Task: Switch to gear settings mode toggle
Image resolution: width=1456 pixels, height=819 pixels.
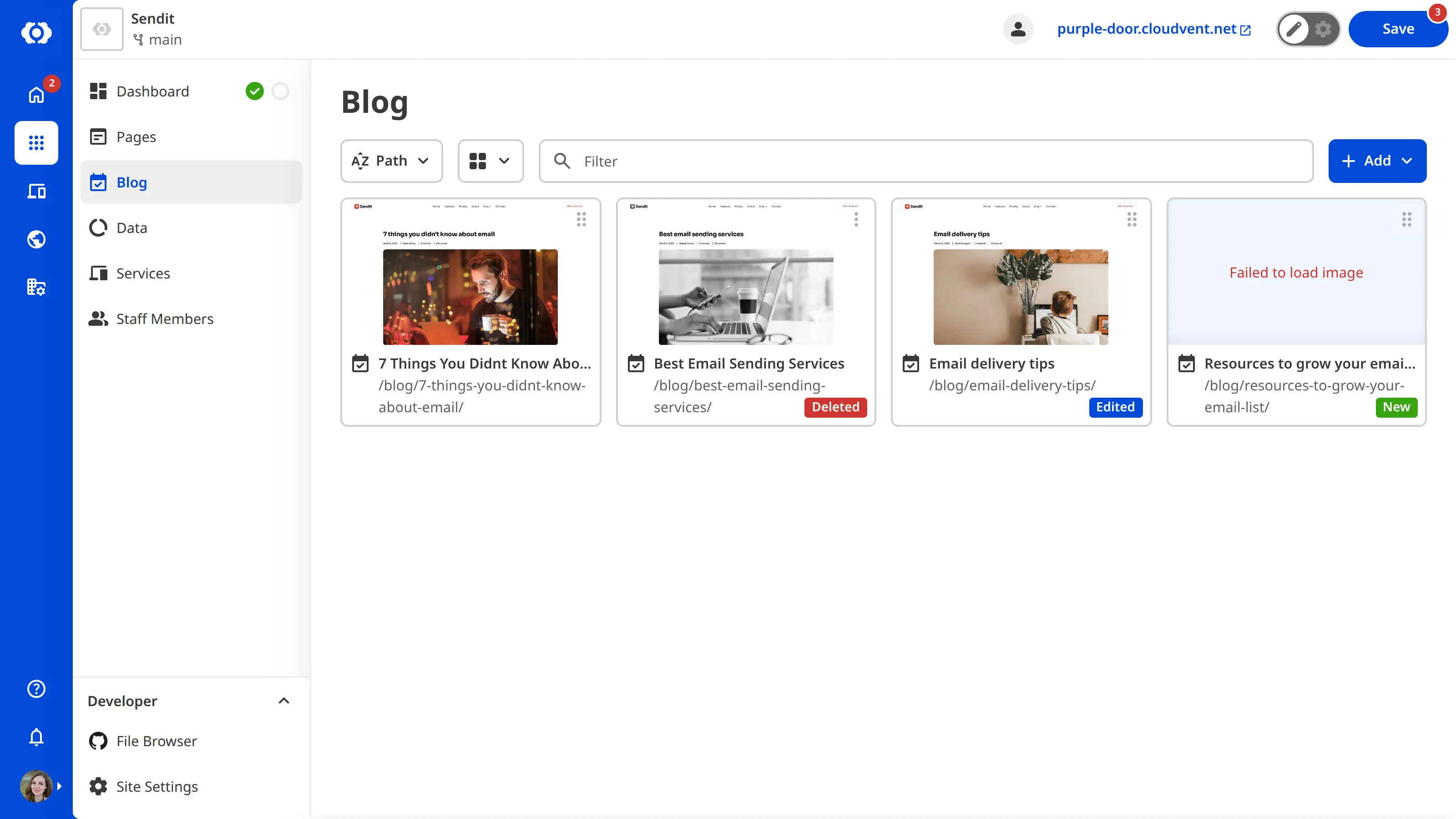Action: (1323, 29)
